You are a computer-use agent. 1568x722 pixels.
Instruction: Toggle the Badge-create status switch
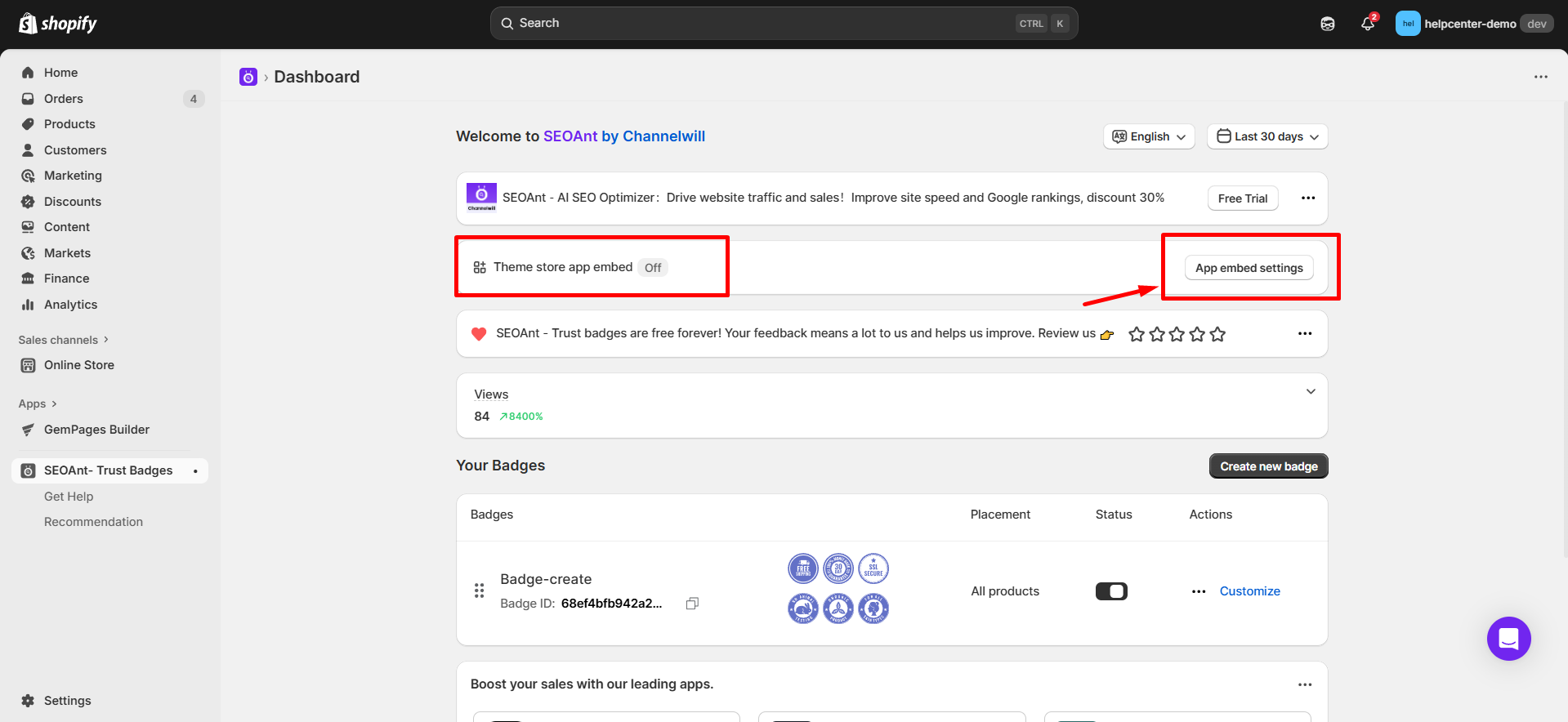pos(1111,591)
